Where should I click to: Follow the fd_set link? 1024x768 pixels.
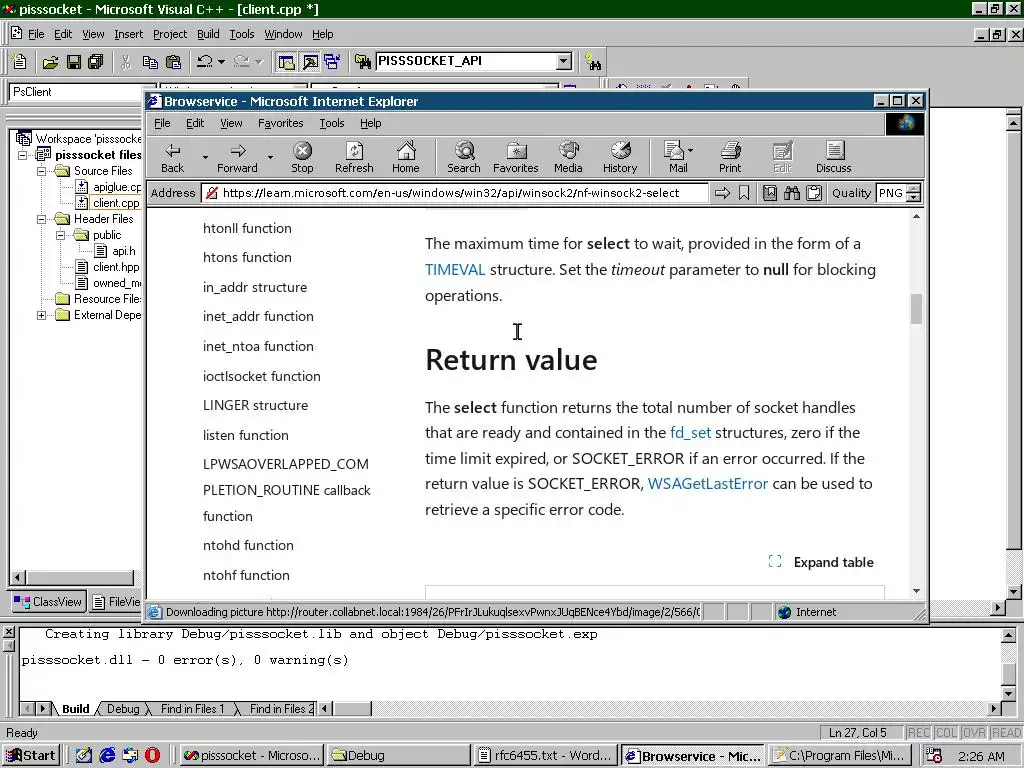click(x=690, y=432)
